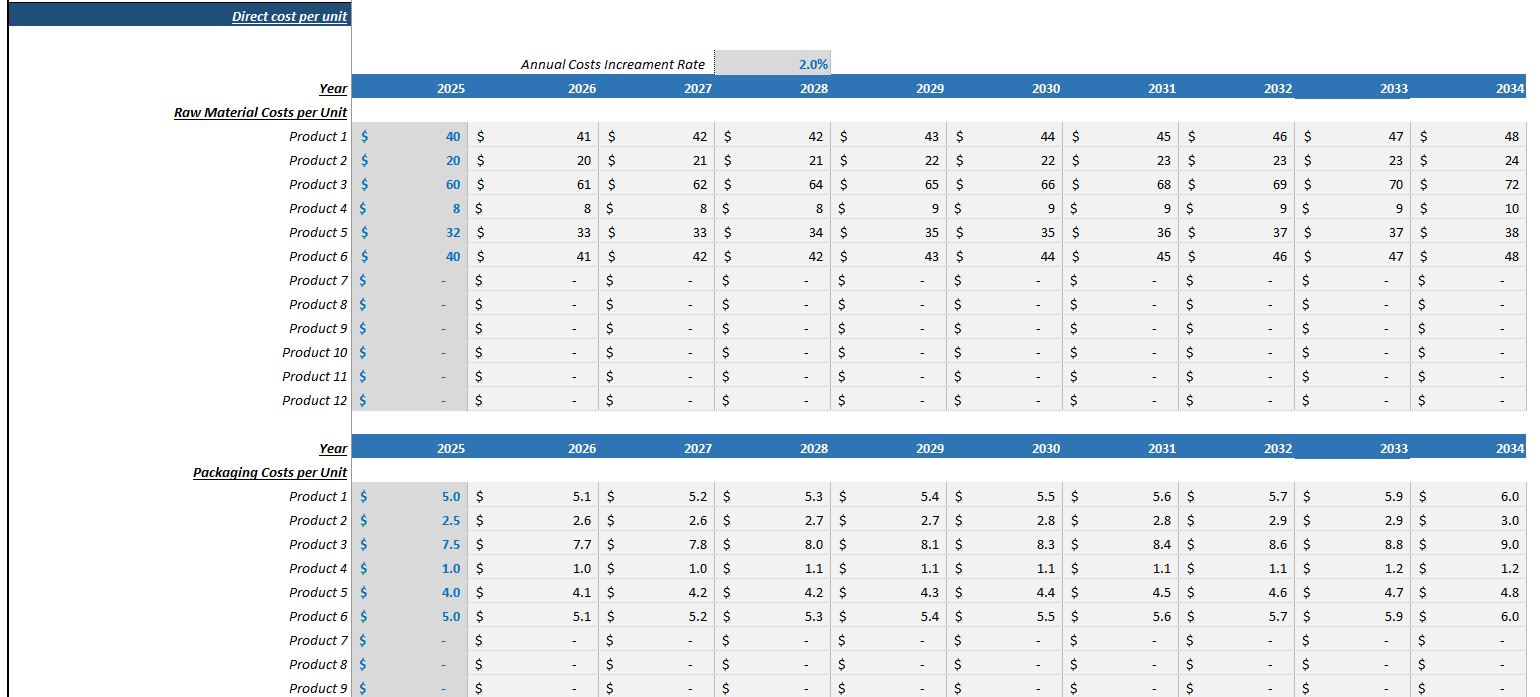Click the Year label above the packaging table

(x=333, y=448)
